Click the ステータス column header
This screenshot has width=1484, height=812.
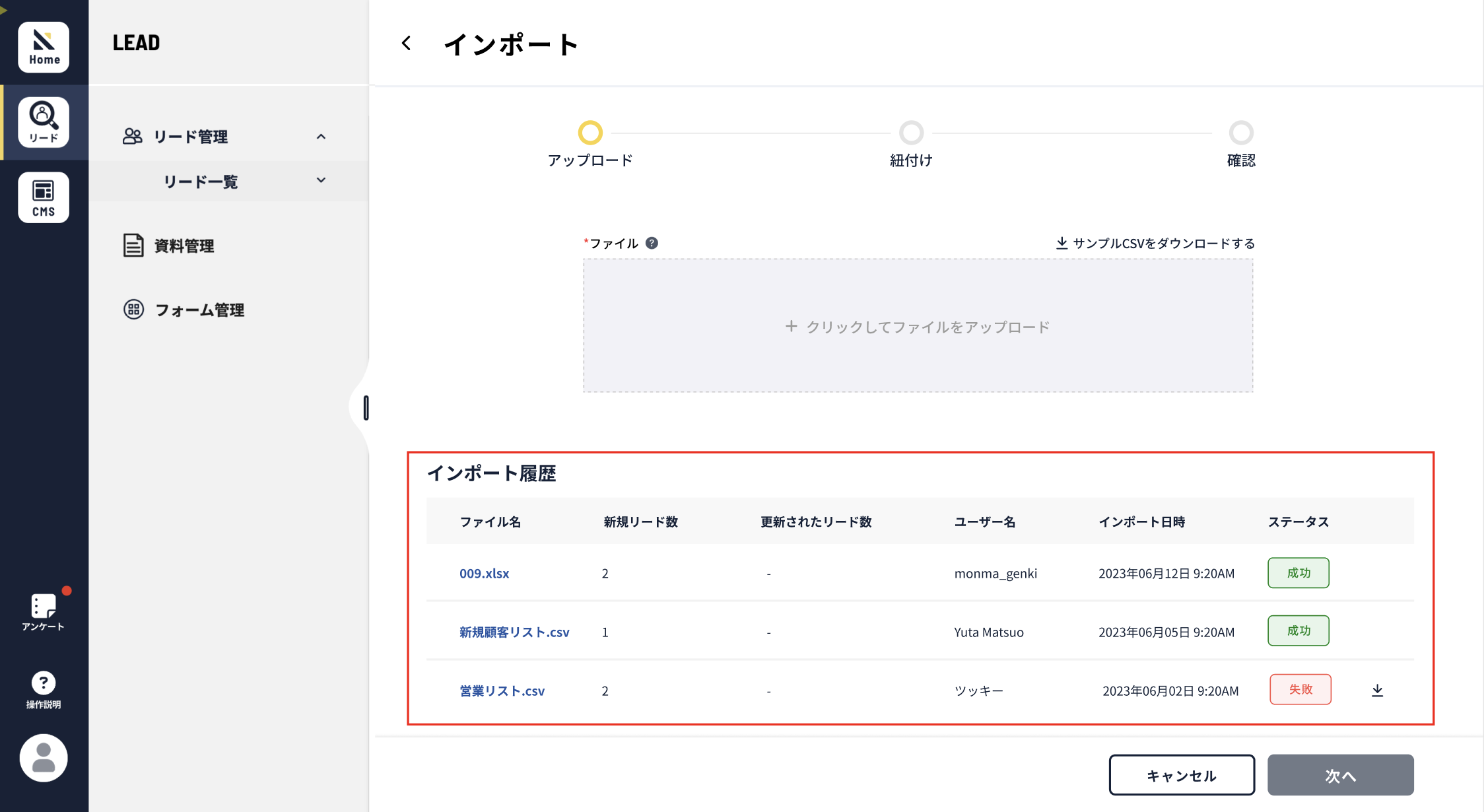tap(1298, 522)
